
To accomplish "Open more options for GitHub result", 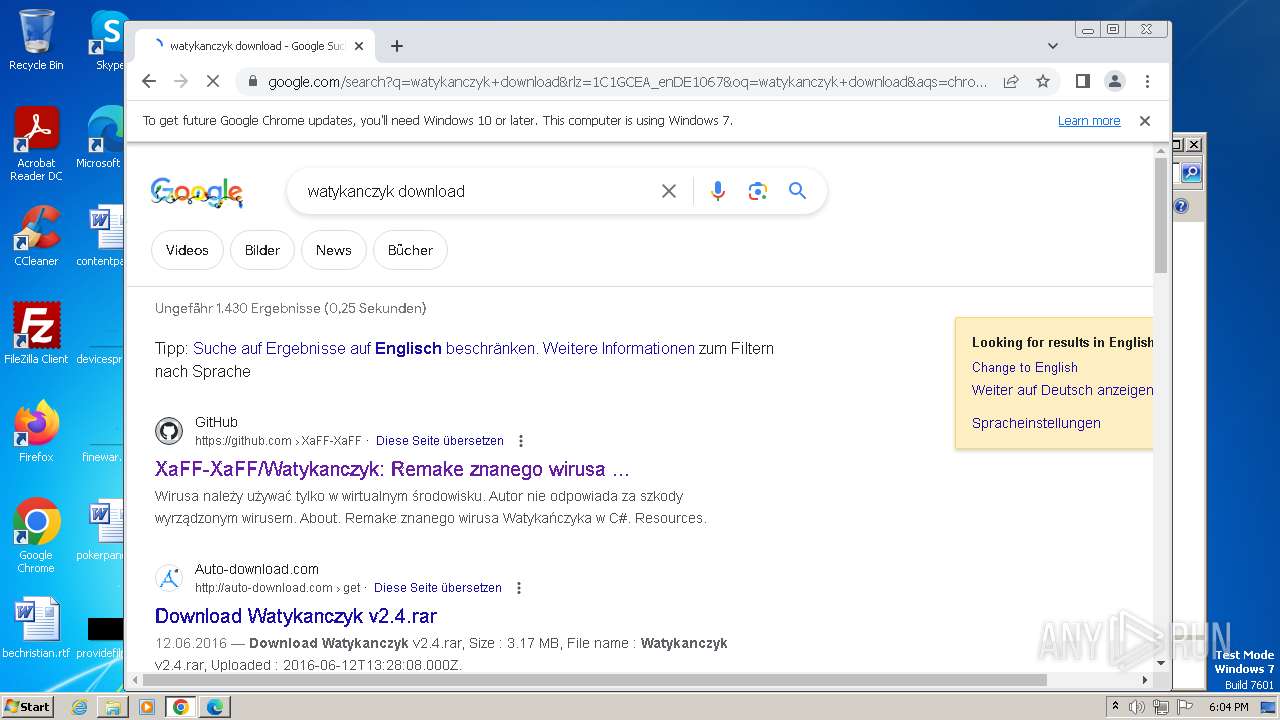I will point(520,441).
